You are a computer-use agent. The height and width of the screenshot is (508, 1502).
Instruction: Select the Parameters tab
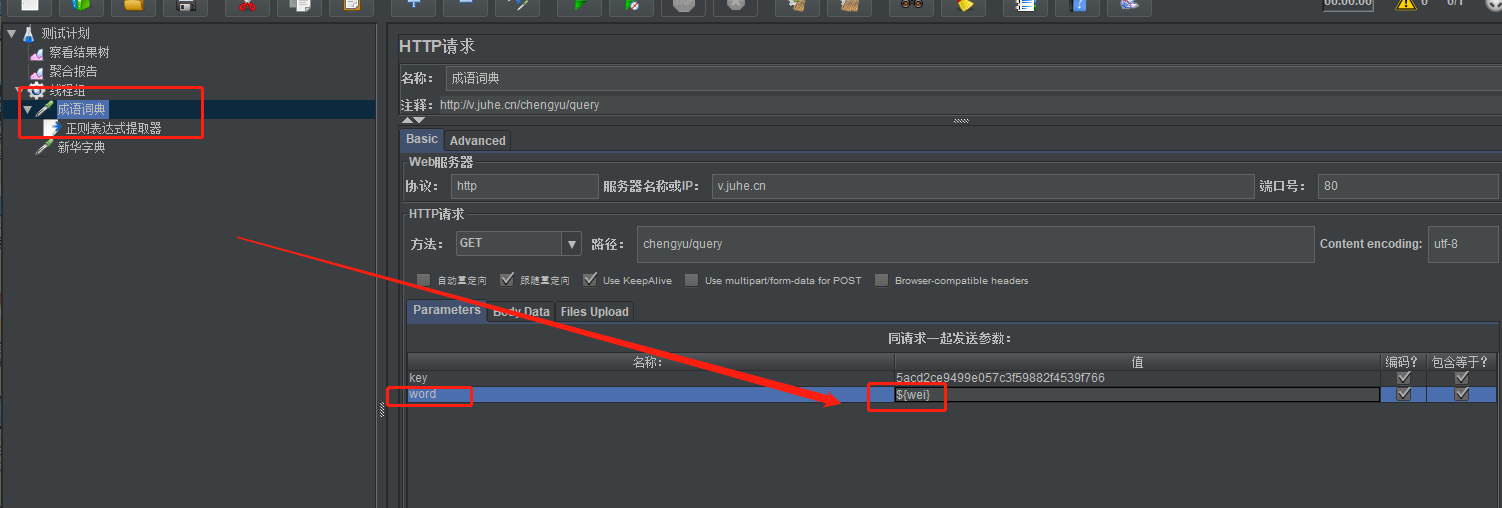[447, 310]
